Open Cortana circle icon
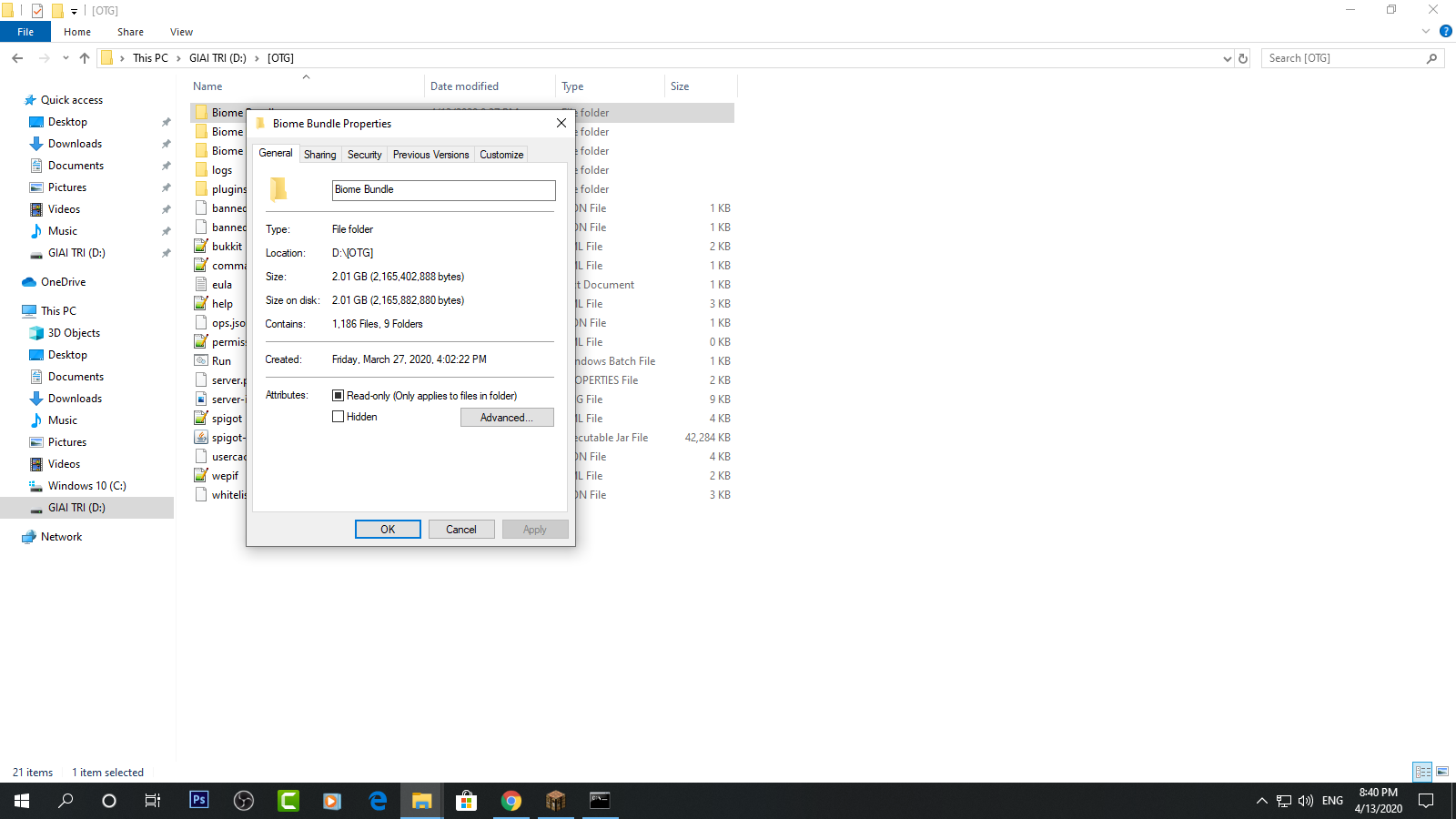 coord(109,801)
